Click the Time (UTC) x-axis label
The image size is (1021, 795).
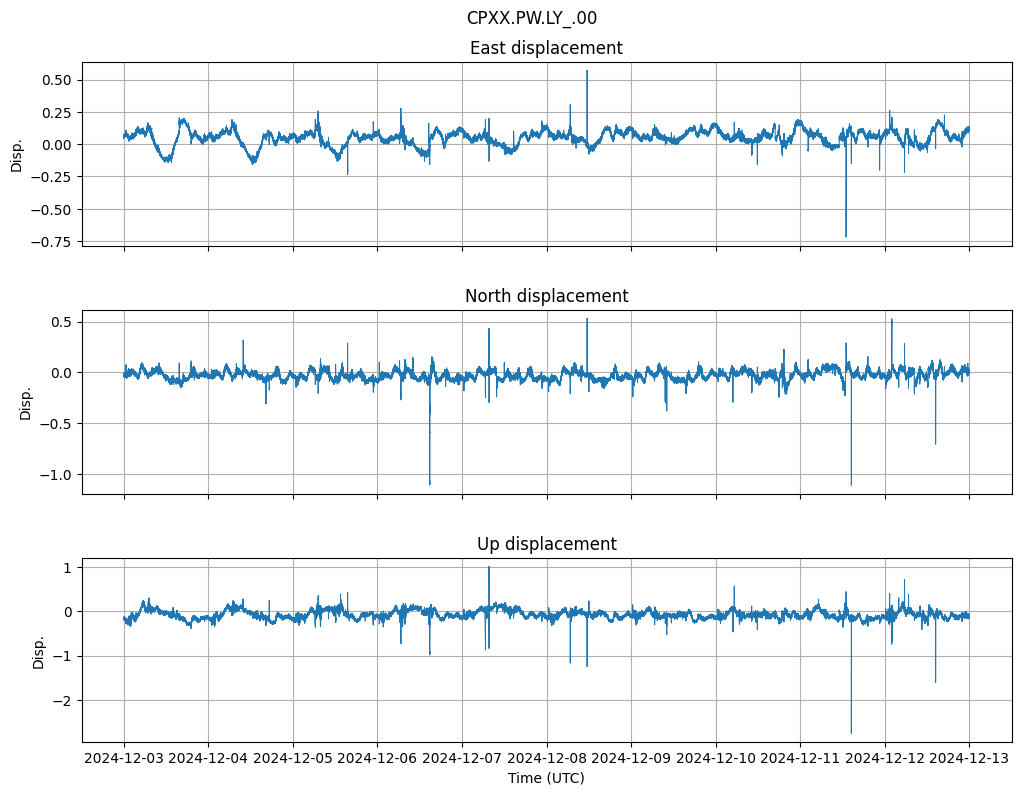point(546,777)
